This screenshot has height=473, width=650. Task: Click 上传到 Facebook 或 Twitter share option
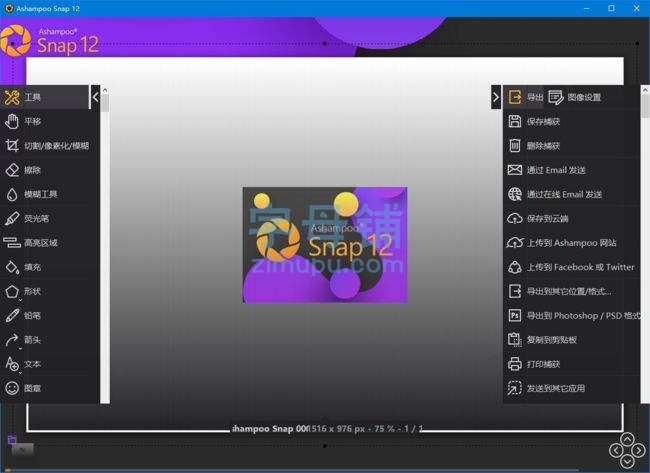pos(572,267)
